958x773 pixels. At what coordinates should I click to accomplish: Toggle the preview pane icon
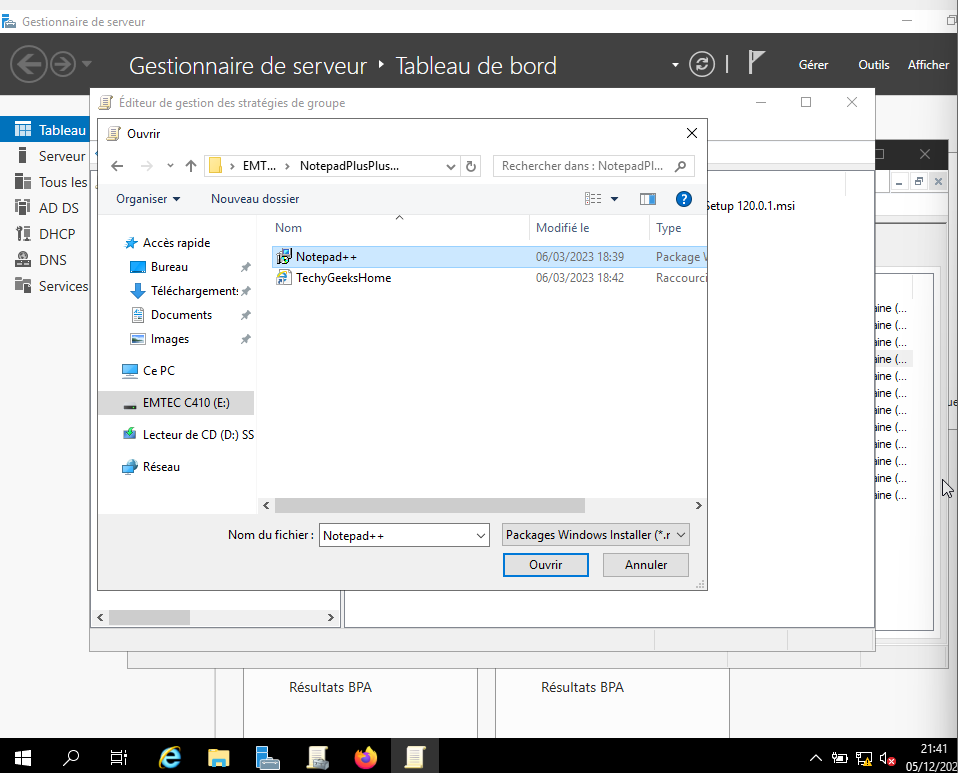point(647,199)
